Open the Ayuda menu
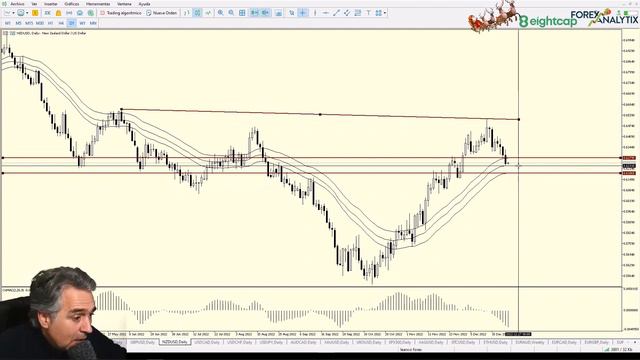The height and width of the screenshot is (360, 640). click(x=144, y=4)
